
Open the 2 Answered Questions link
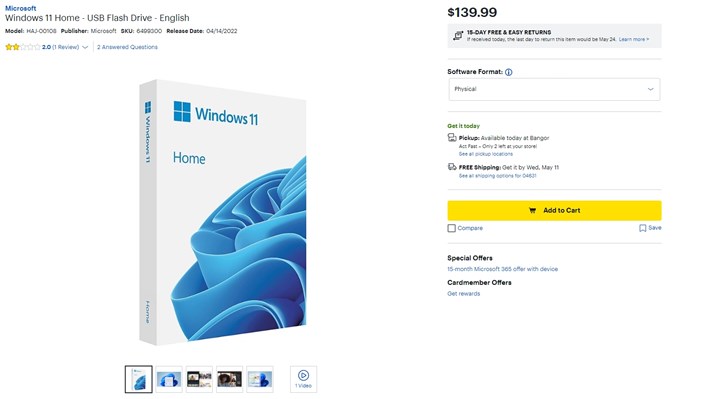(127, 47)
